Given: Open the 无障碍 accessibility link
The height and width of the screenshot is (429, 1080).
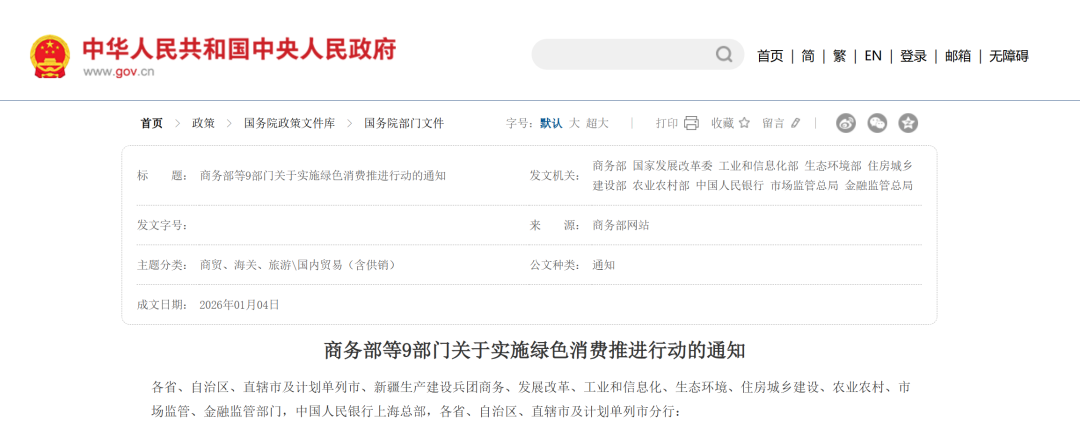Looking at the screenshot, I should 1008,56.
